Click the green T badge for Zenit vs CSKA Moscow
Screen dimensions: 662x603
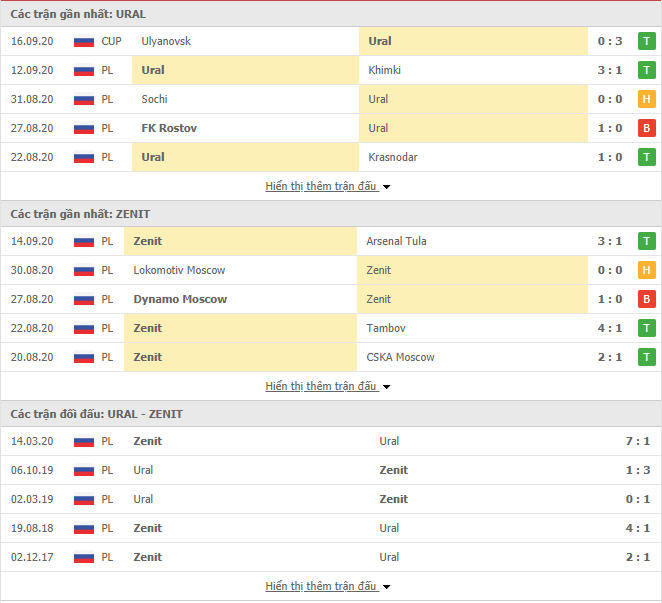click(x=646, y=357)
